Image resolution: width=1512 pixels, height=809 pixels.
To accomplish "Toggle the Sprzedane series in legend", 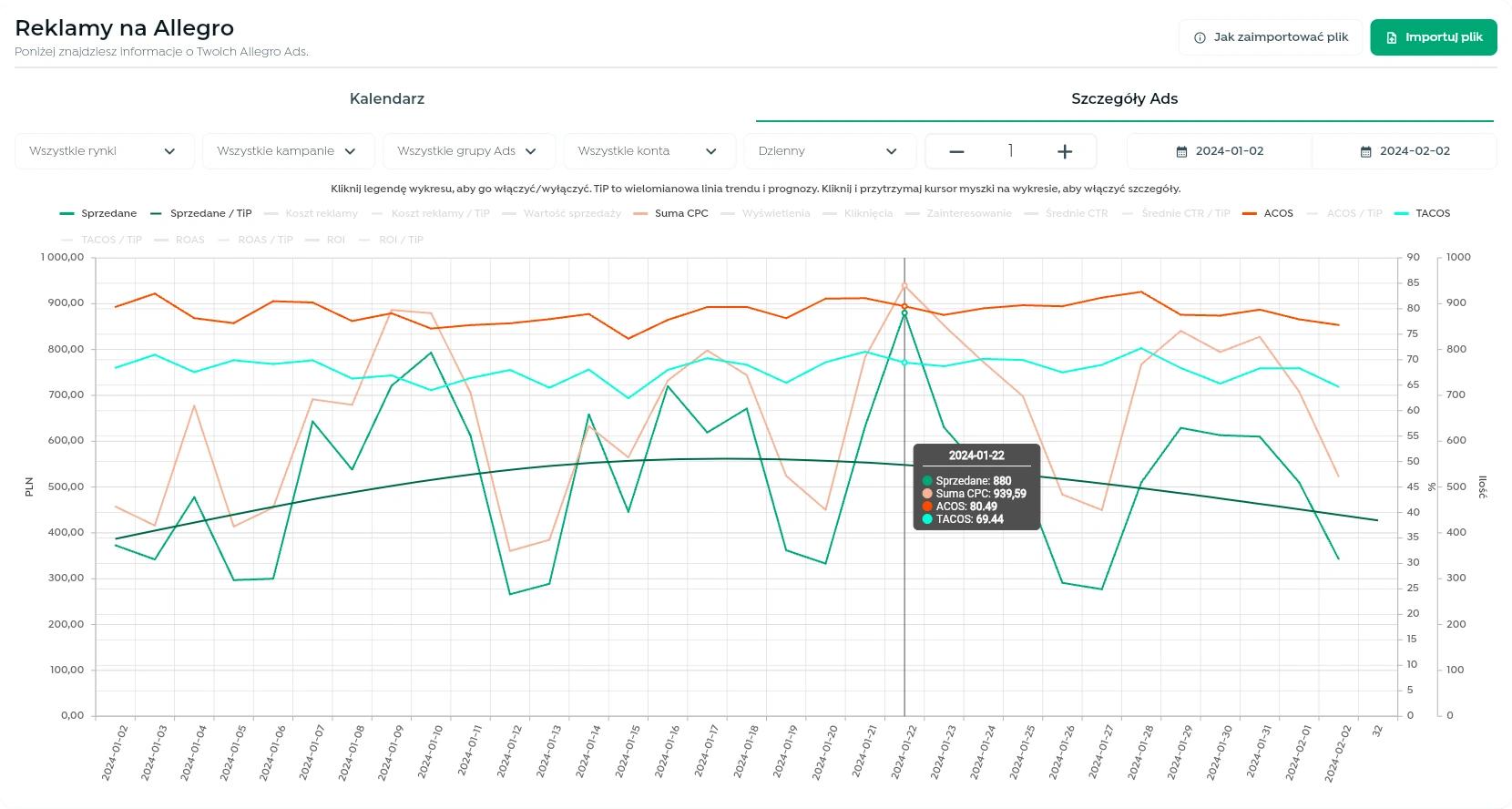I will (98, 213).
